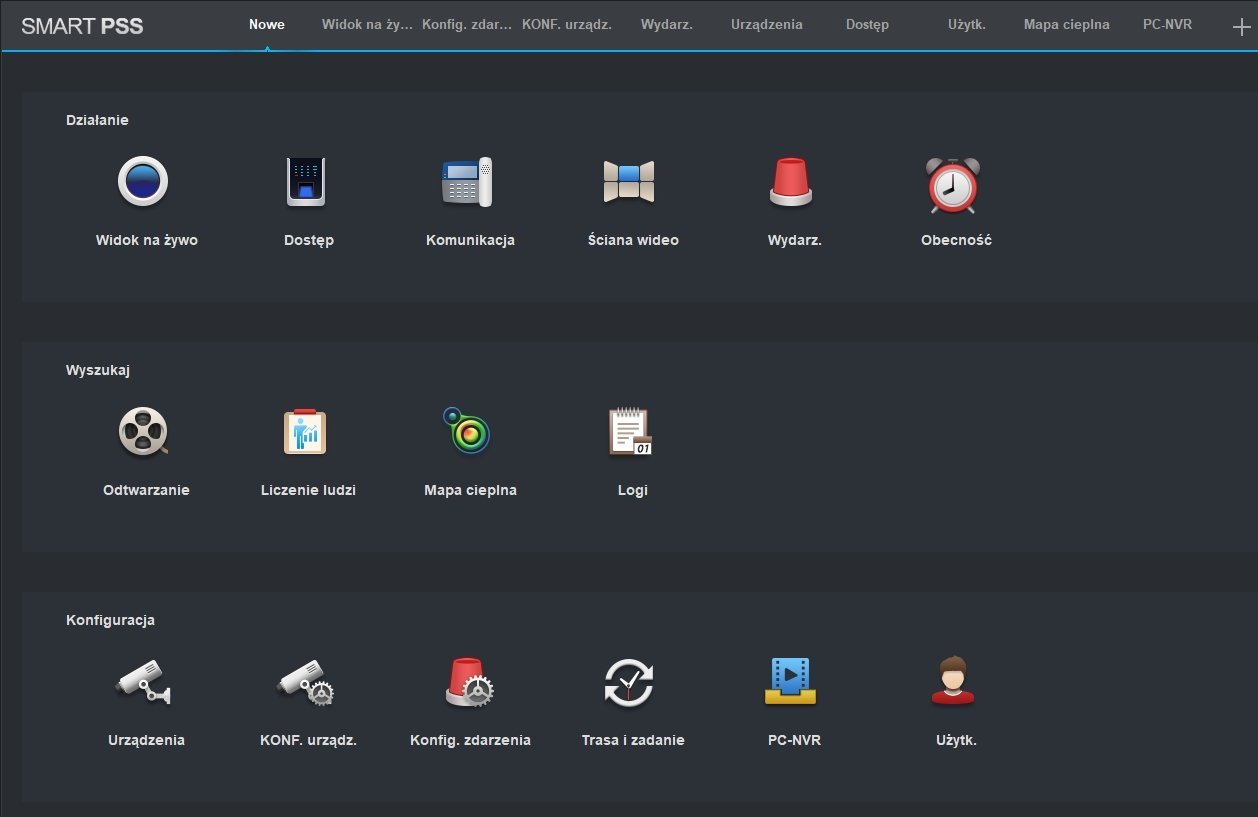Open the Logi notepad icon
This screenshot has height=817, width=1258.
[x=630, y=432]
